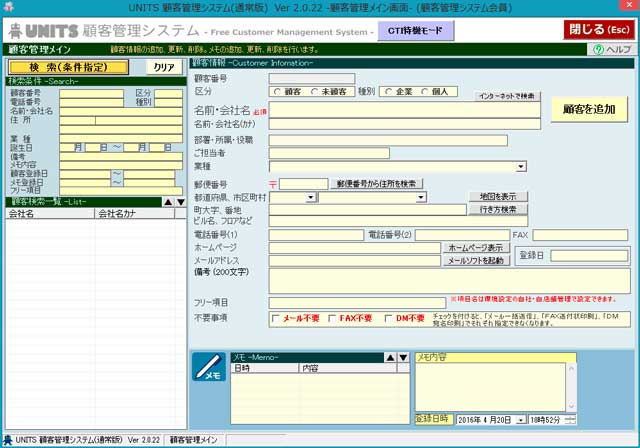Click the 会社名カナ column header
Image resolution: width=640 pixels, height=448 pixels.
pyautogui.click(x=135, y=213)
